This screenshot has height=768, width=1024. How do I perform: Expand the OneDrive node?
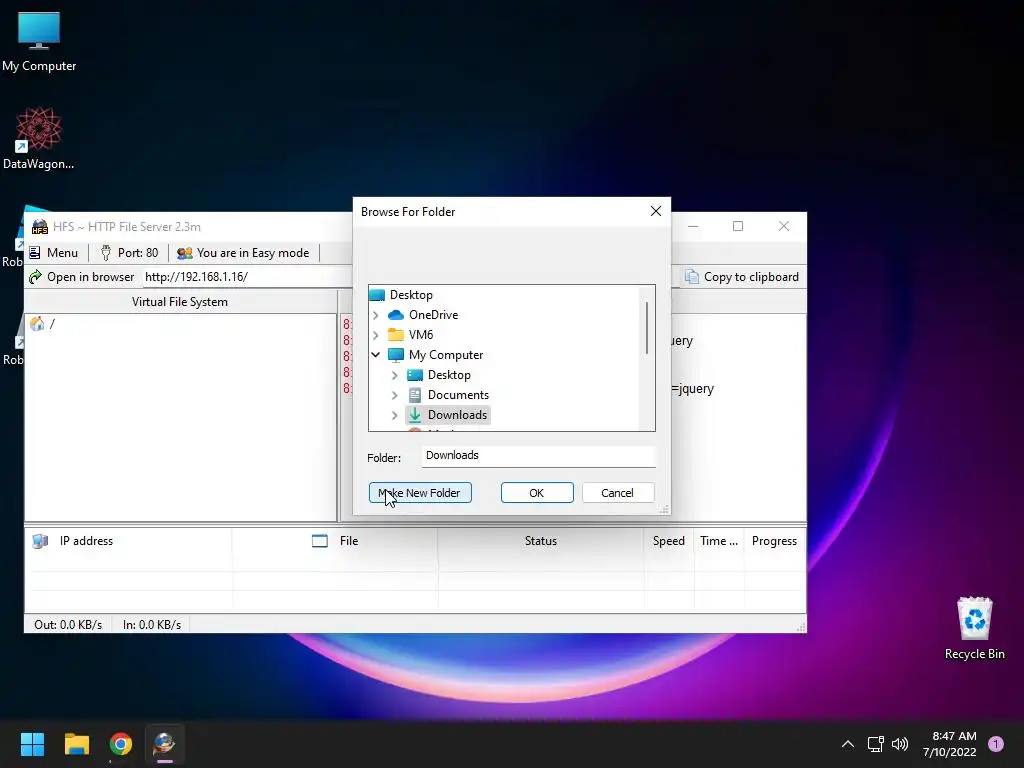pos(376,315)
